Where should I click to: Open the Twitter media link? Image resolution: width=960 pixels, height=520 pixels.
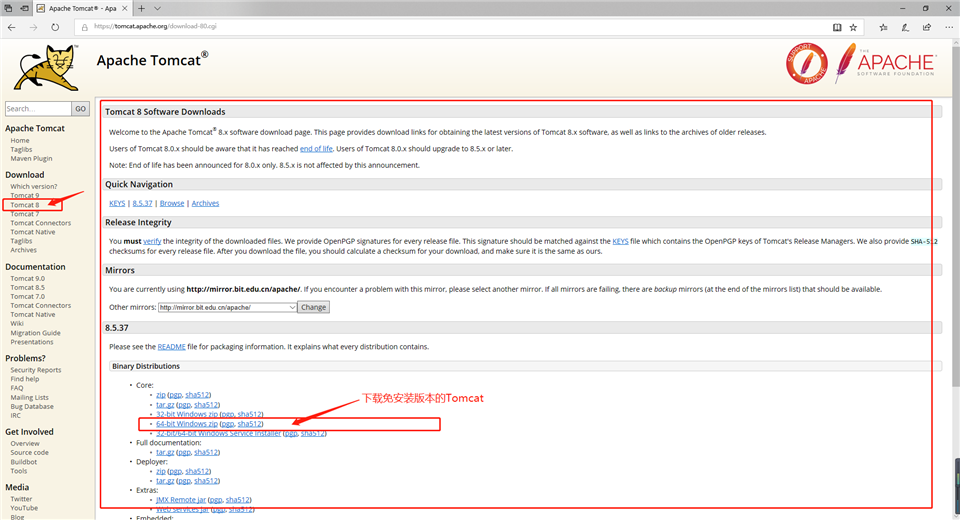pos(21,499)
